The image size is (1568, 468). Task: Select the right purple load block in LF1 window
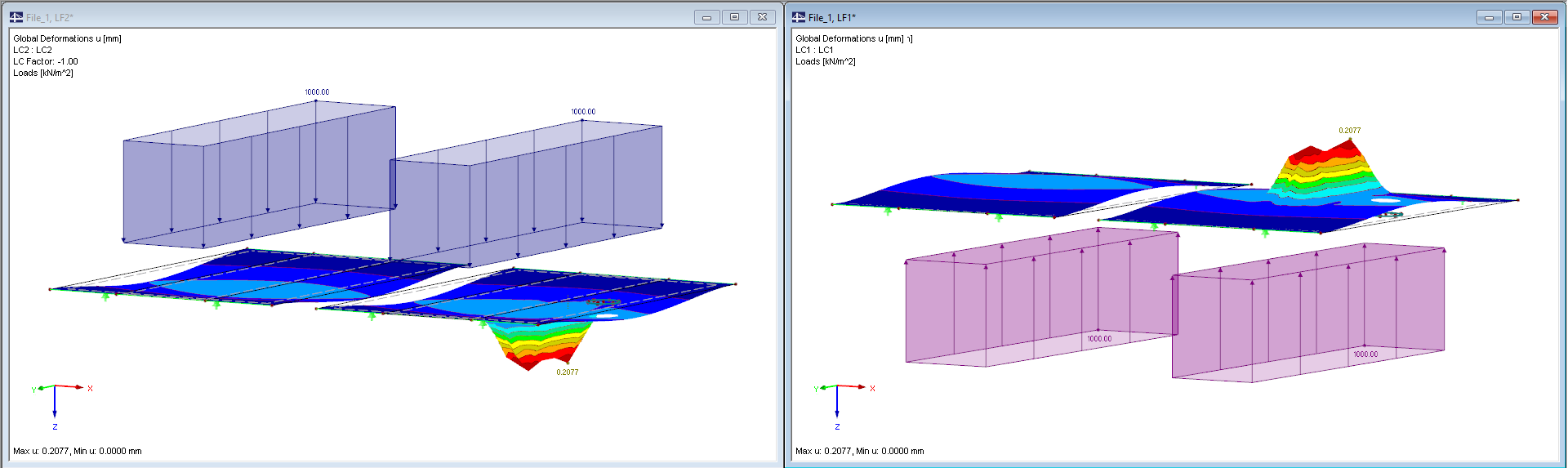[1308, 314]
